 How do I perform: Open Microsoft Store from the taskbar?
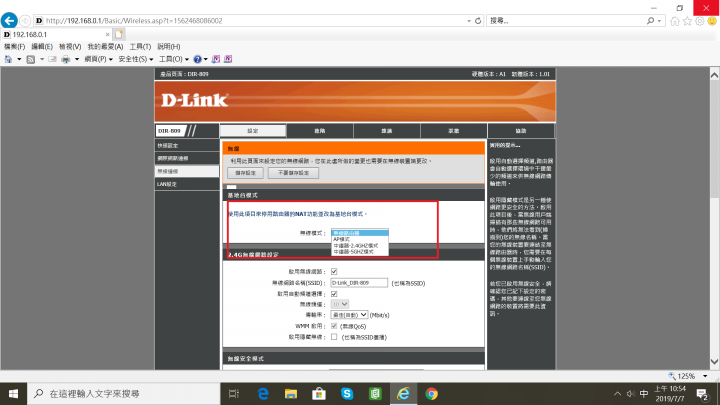pos(319,394)
